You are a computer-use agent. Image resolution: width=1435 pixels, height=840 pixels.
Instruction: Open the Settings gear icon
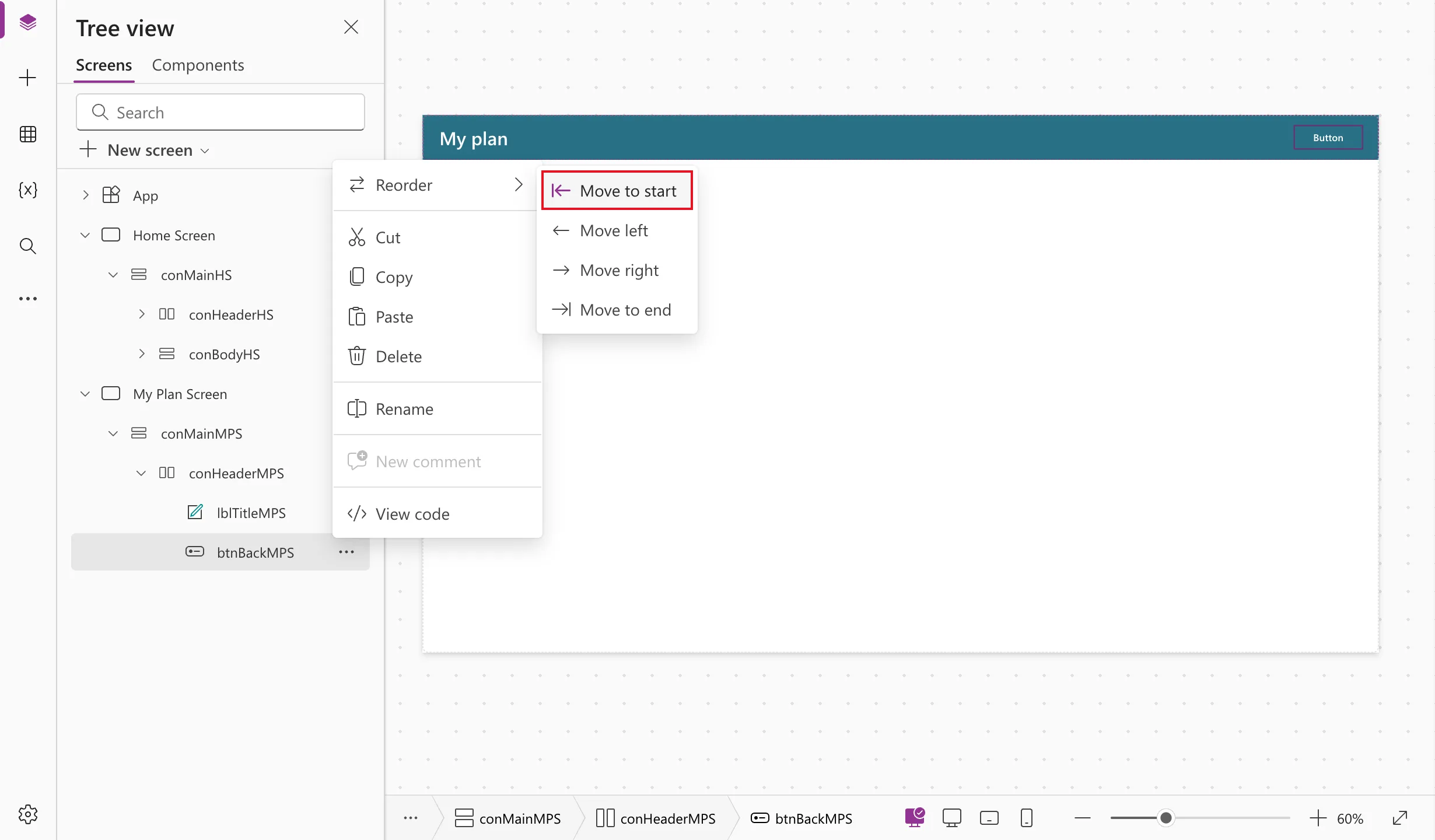tap(27, 814)
